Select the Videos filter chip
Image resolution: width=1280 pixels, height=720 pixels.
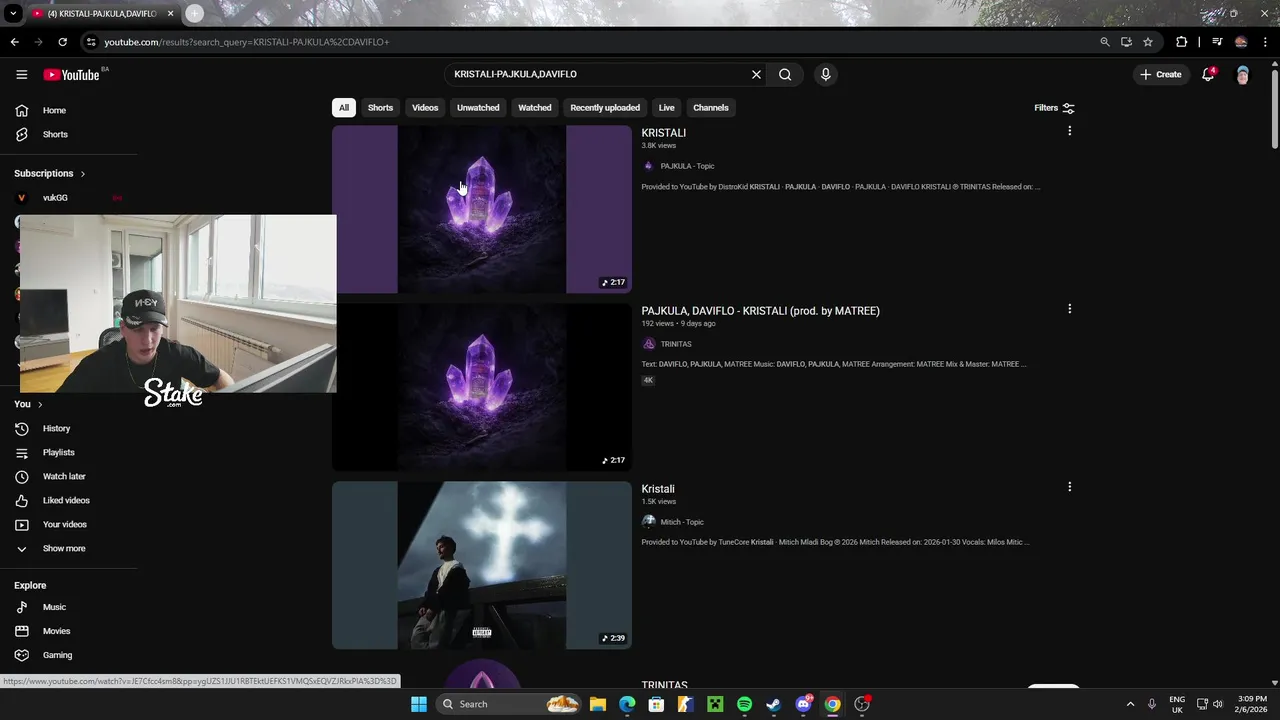click(x=425, y=107)
